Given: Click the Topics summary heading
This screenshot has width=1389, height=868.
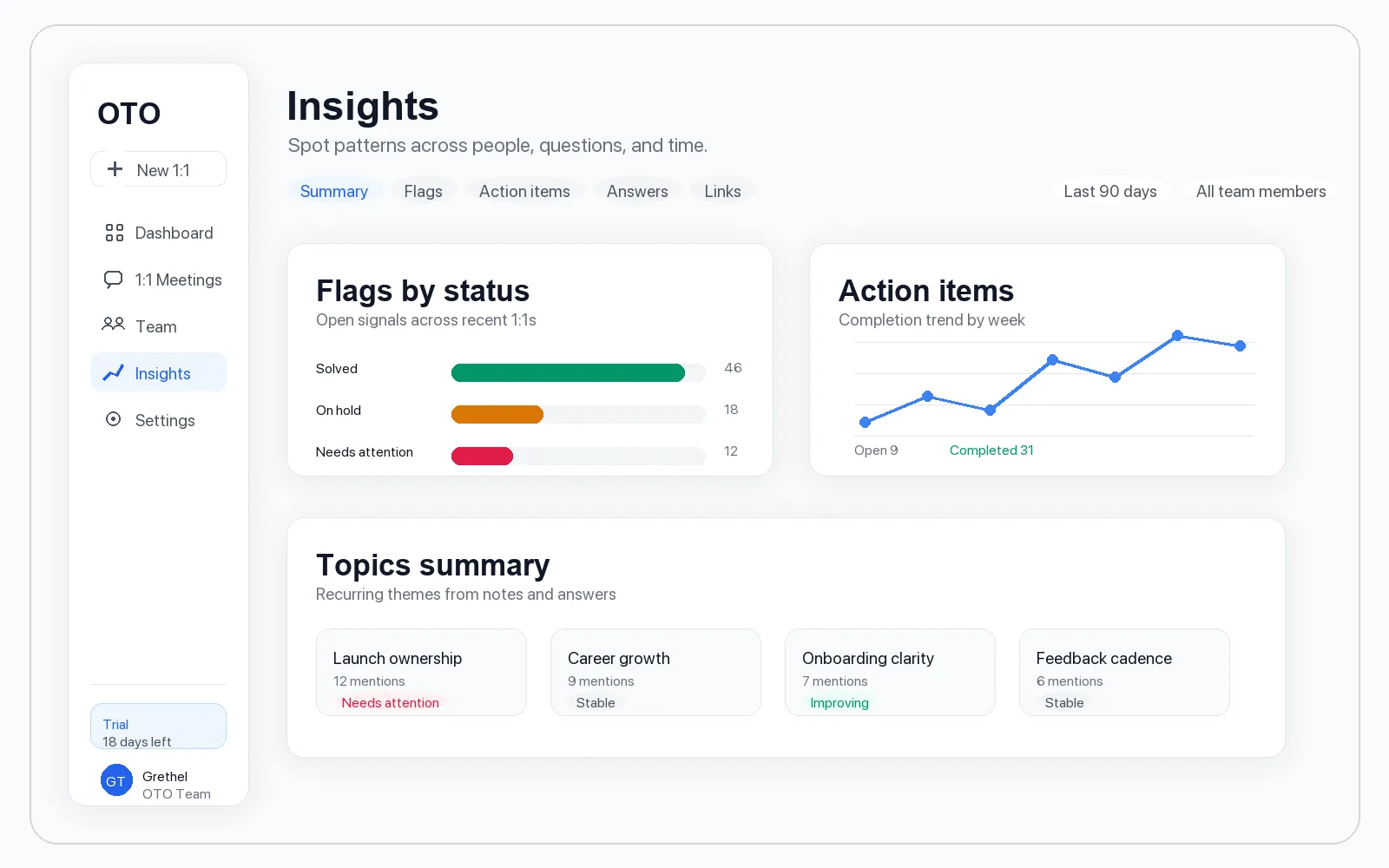Looking at the screenshot, I should click(433, 565).
